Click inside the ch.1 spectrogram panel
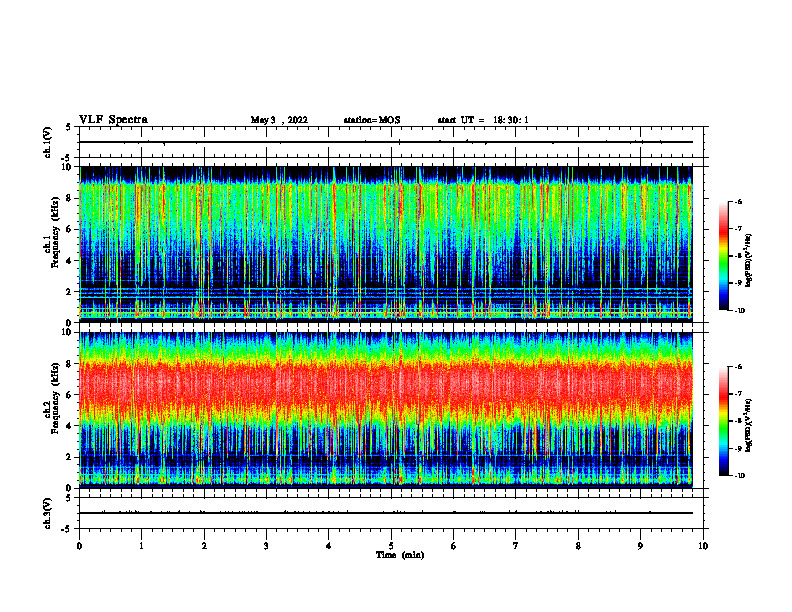This screenshot has width=792, height=612. (x=386, y=244)
